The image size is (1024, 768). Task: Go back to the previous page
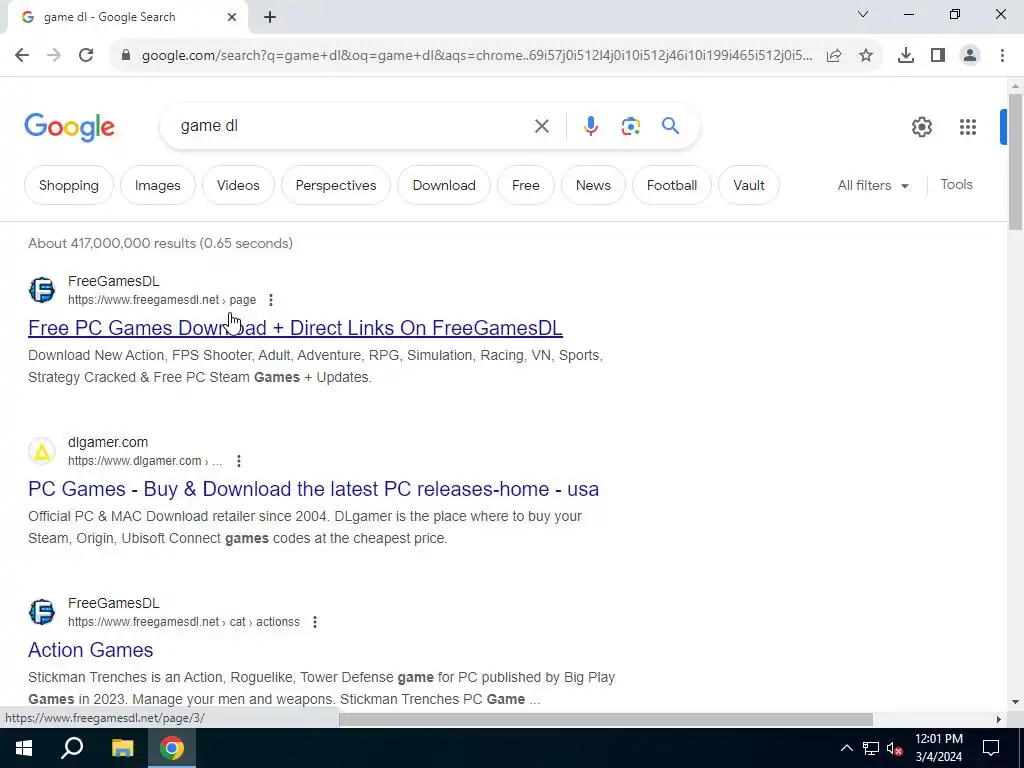[x=22, y=56]
